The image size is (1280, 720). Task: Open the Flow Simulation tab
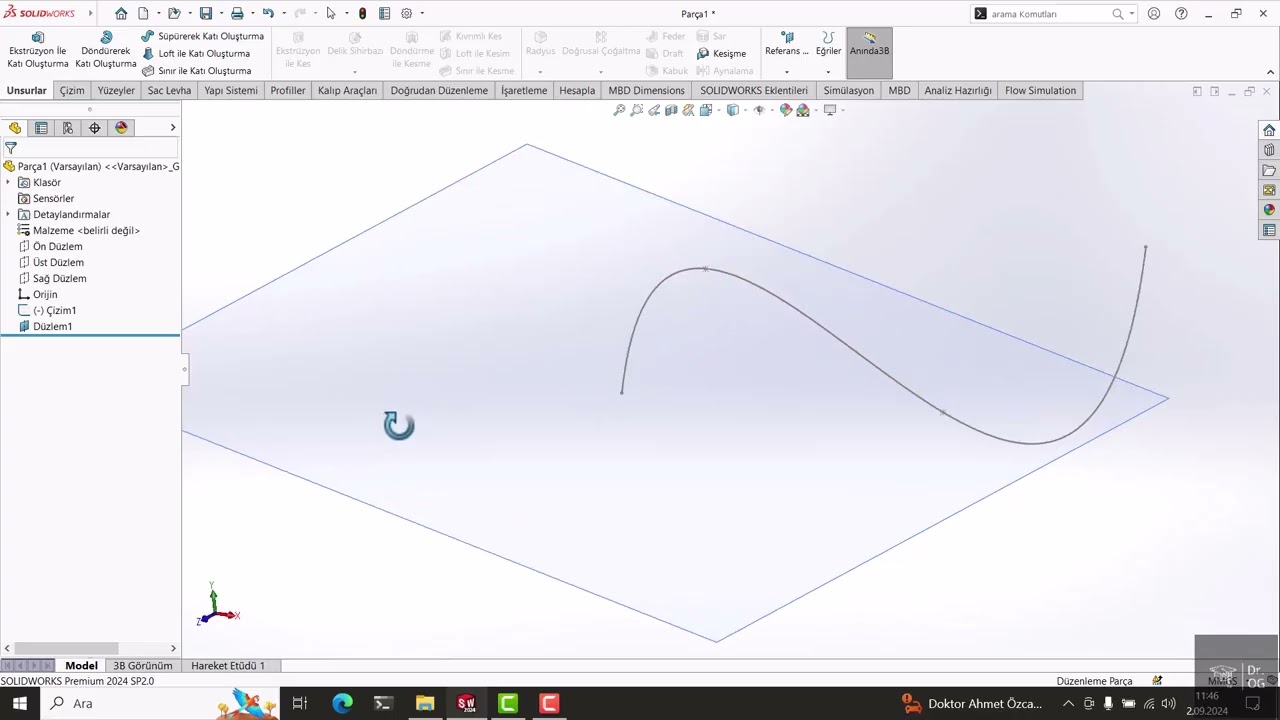[1040, 90]
